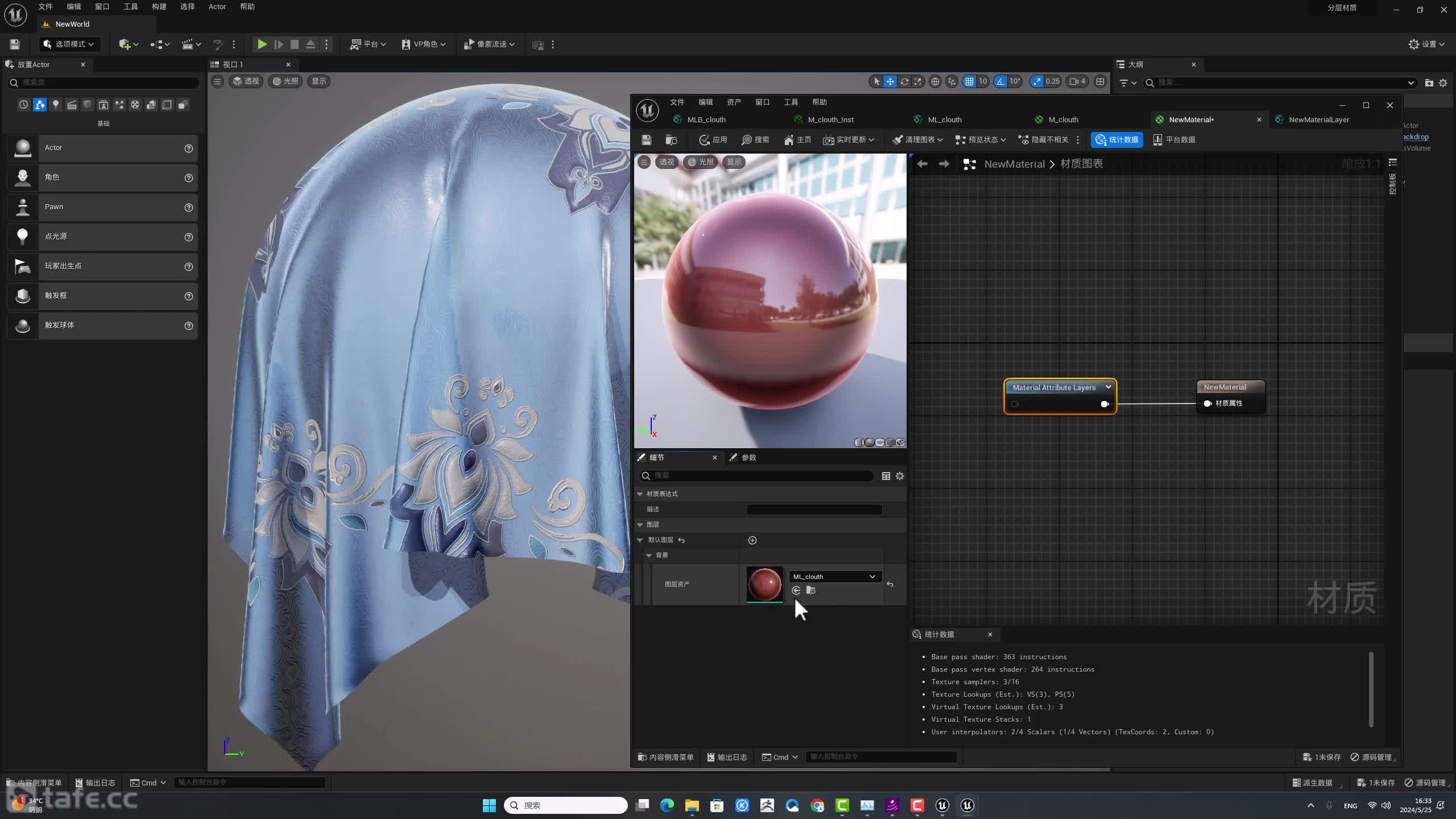Collapse the 背景 layer row
Image resolution: width=1456 pixels, height=819 pixels.
(x=649, y=555)
